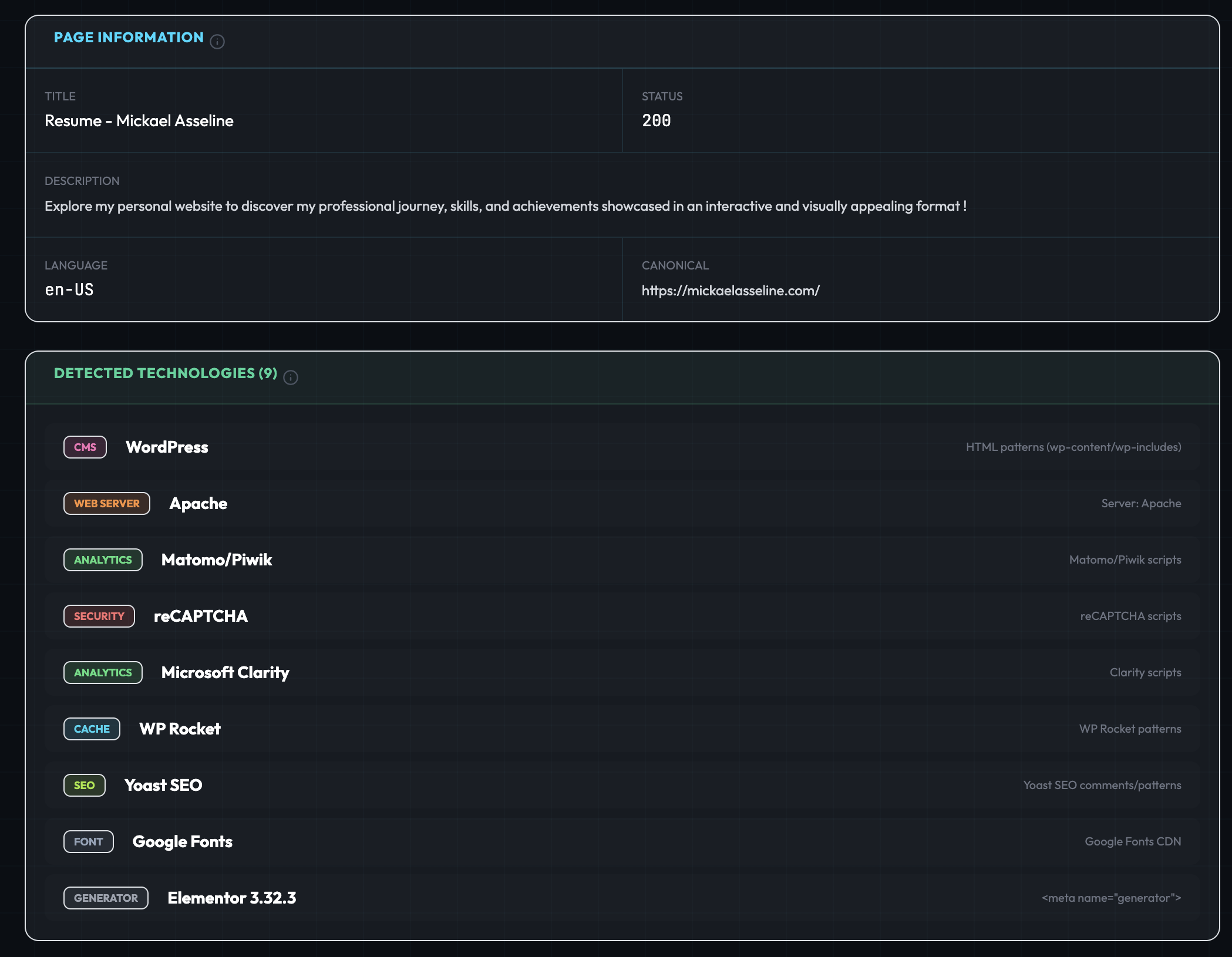Click the status code 200 value
Screen dimensions: 1232x957
[x=657, y=121]
